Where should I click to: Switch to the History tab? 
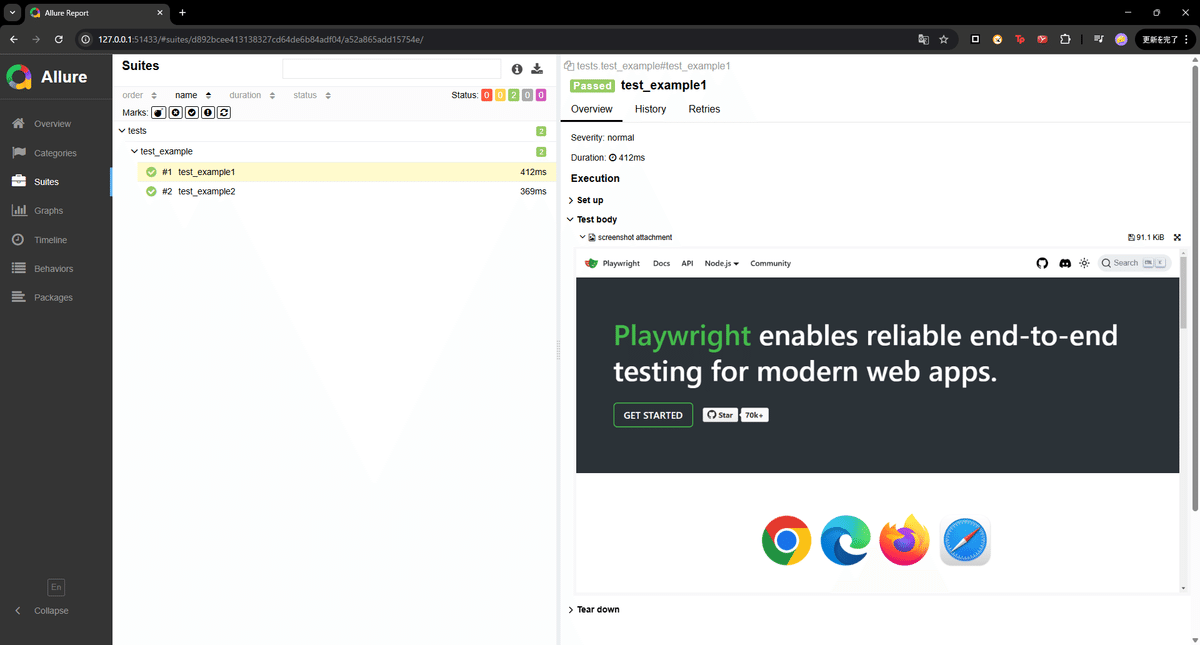[650, 109]
